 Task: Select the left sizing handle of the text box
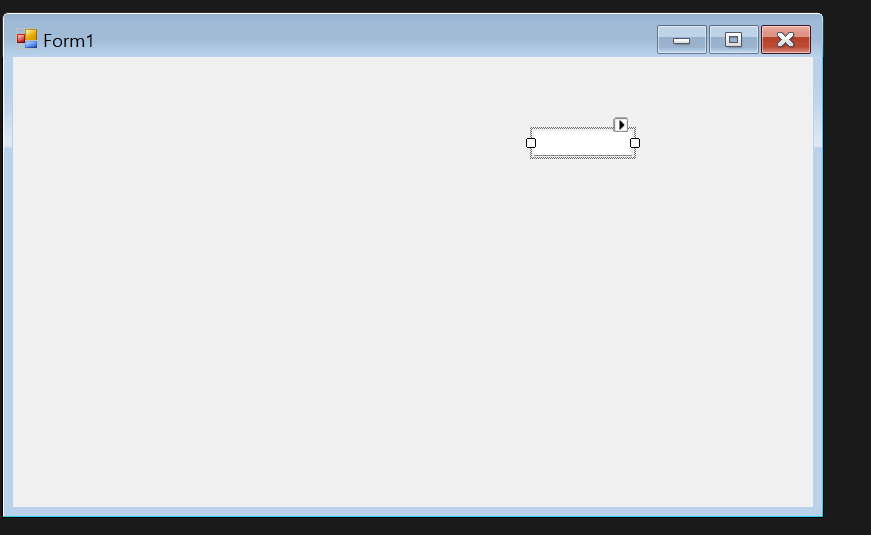tap(530, 143)
